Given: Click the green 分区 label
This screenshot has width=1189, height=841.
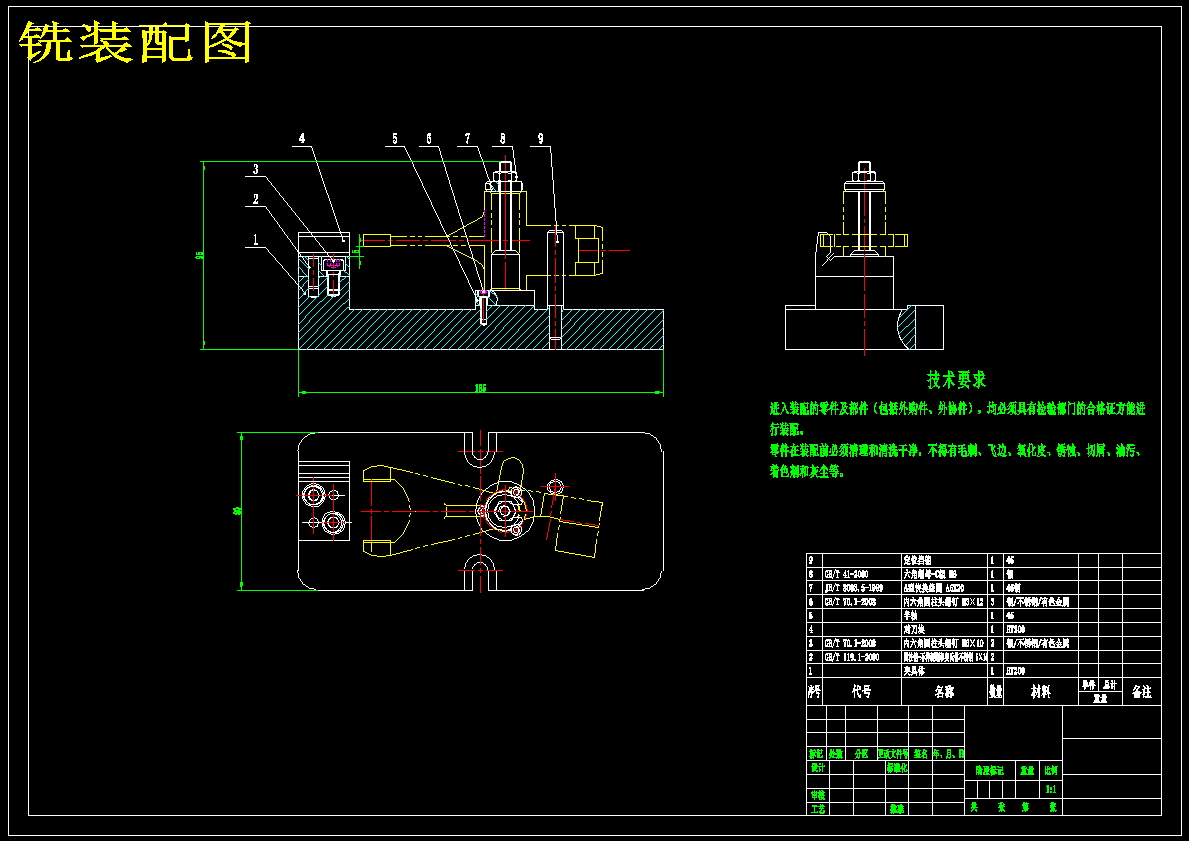Looking at the screenshot, I should [861, 755].
